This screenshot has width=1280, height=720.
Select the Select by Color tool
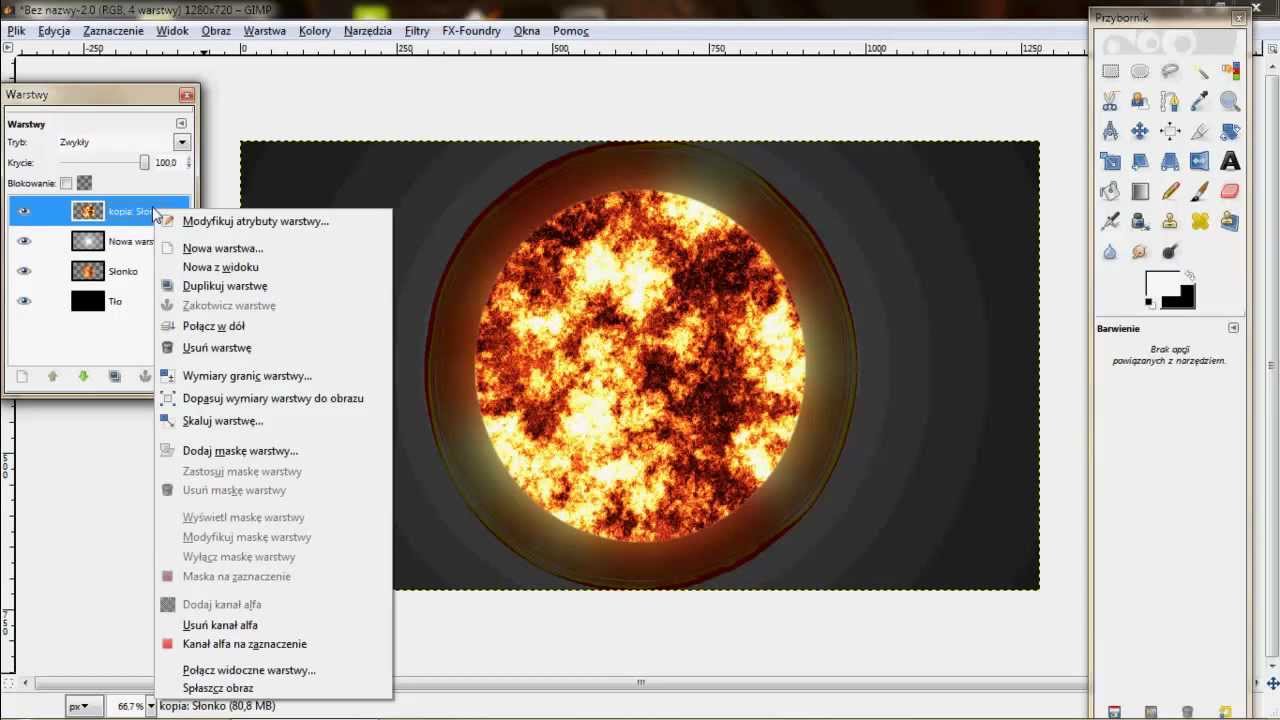pos(1230,71)
